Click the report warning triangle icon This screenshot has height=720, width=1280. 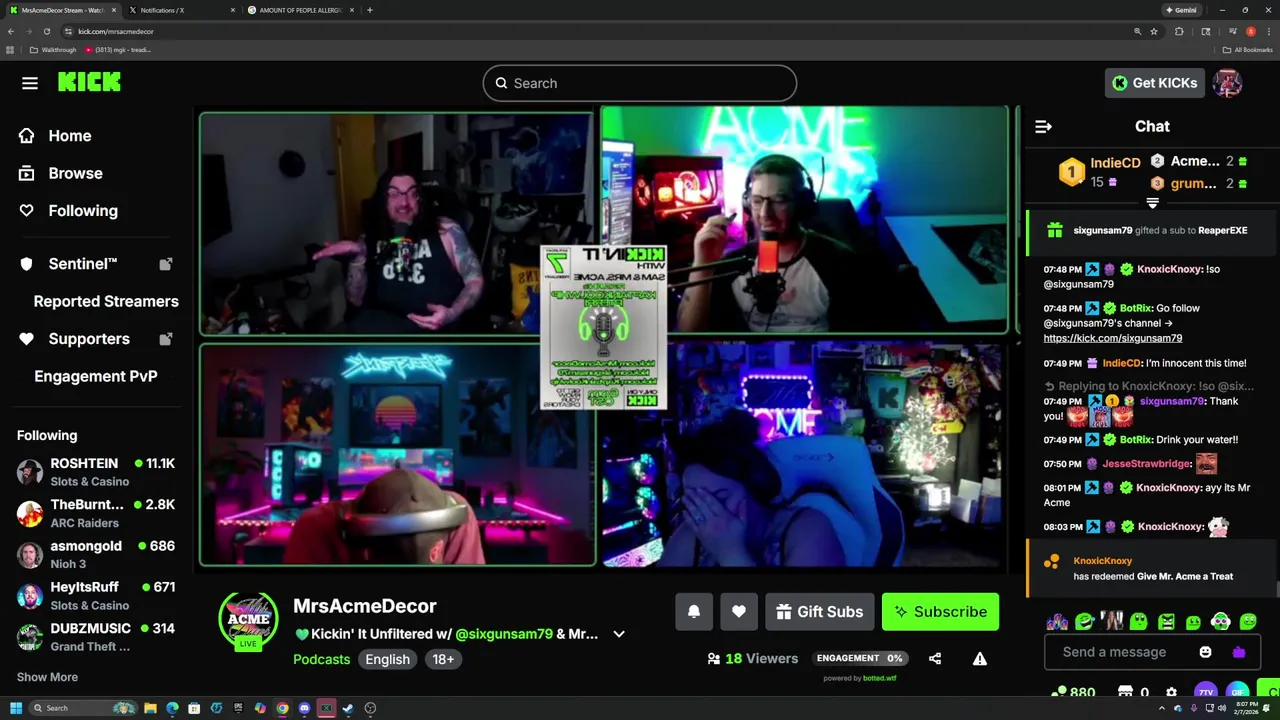point(980,658)
